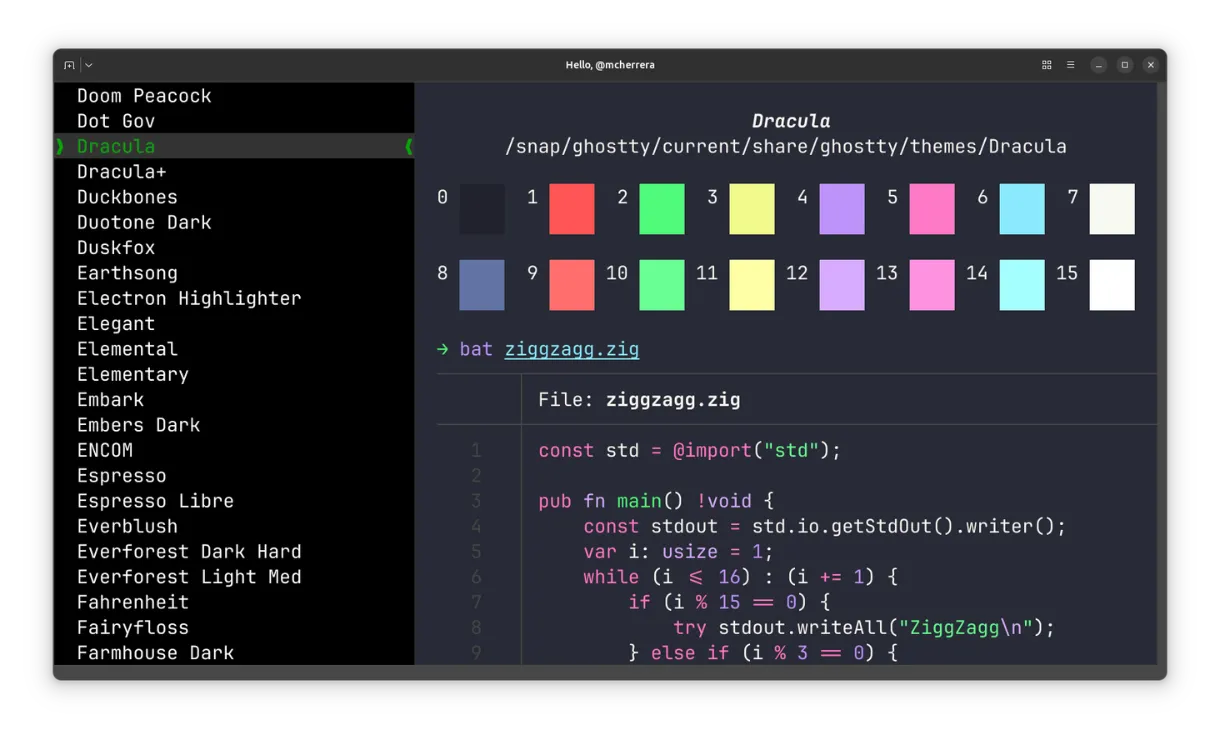Select the Doom Peacock theme
The height and width of the screenshot is (737, 1219).
pos(144,96)
